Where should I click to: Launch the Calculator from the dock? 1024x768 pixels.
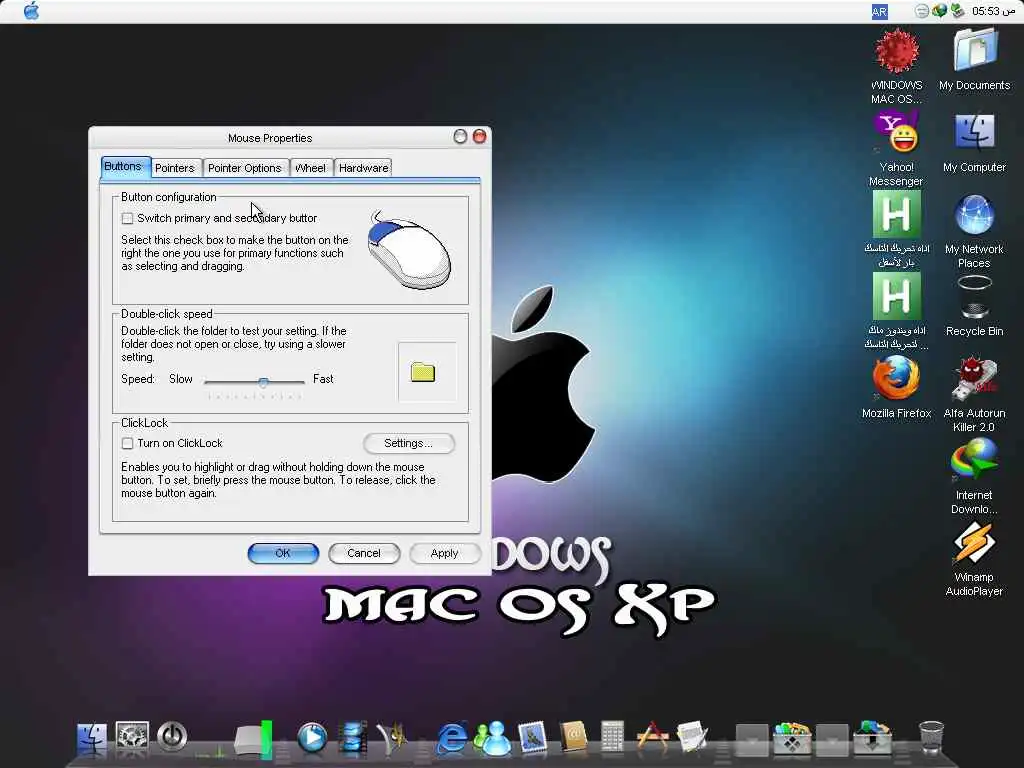click(612, 737)
